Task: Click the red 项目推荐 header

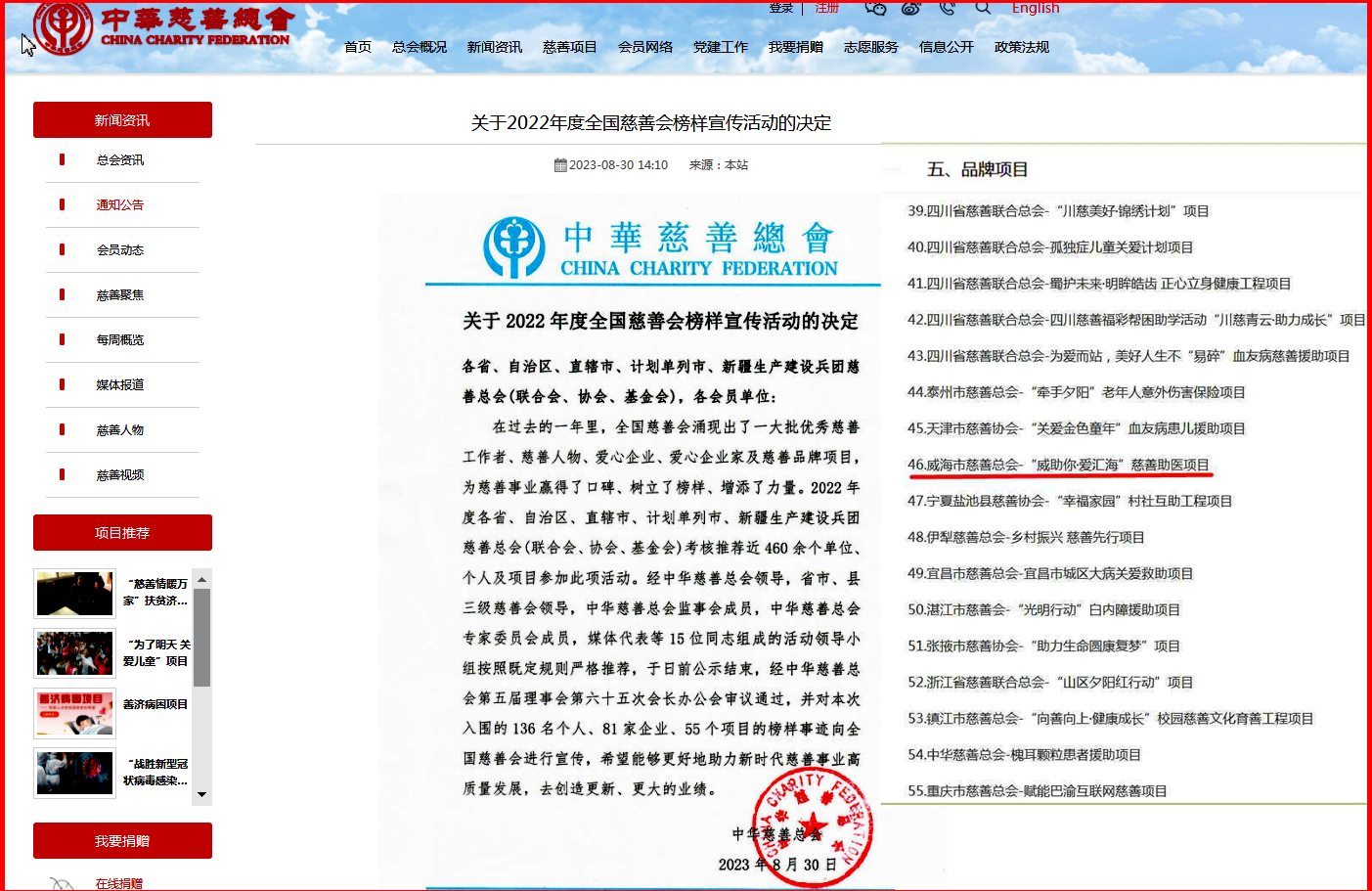Action: [x=122, y=533]
